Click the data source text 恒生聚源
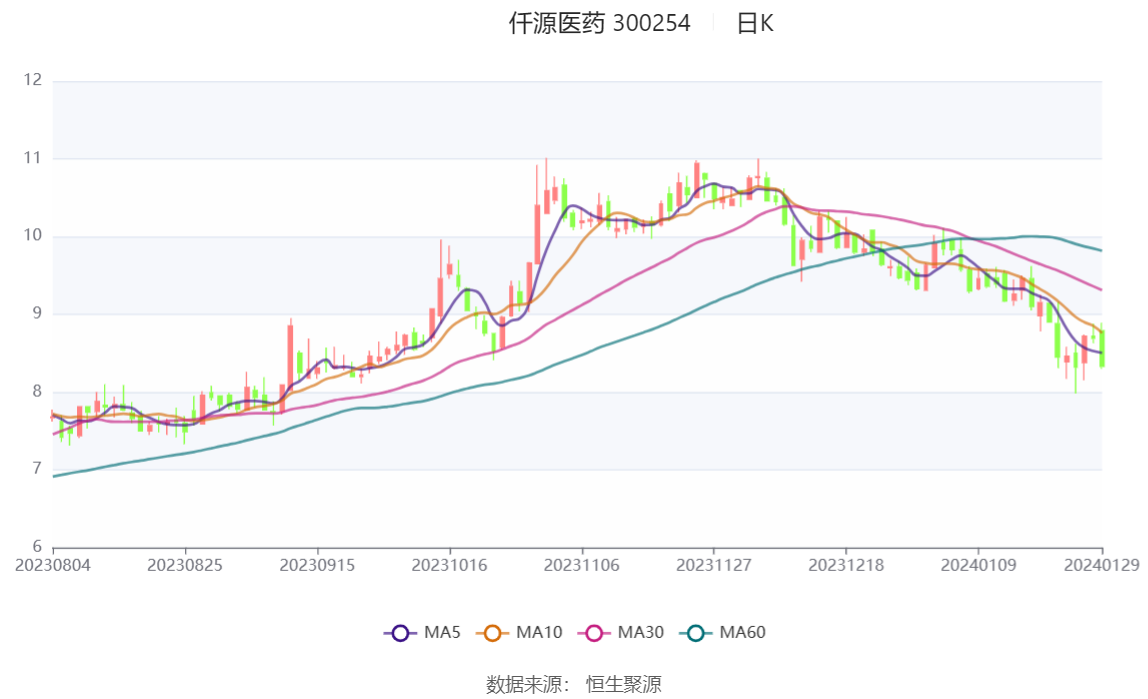 tap(624, 684)
